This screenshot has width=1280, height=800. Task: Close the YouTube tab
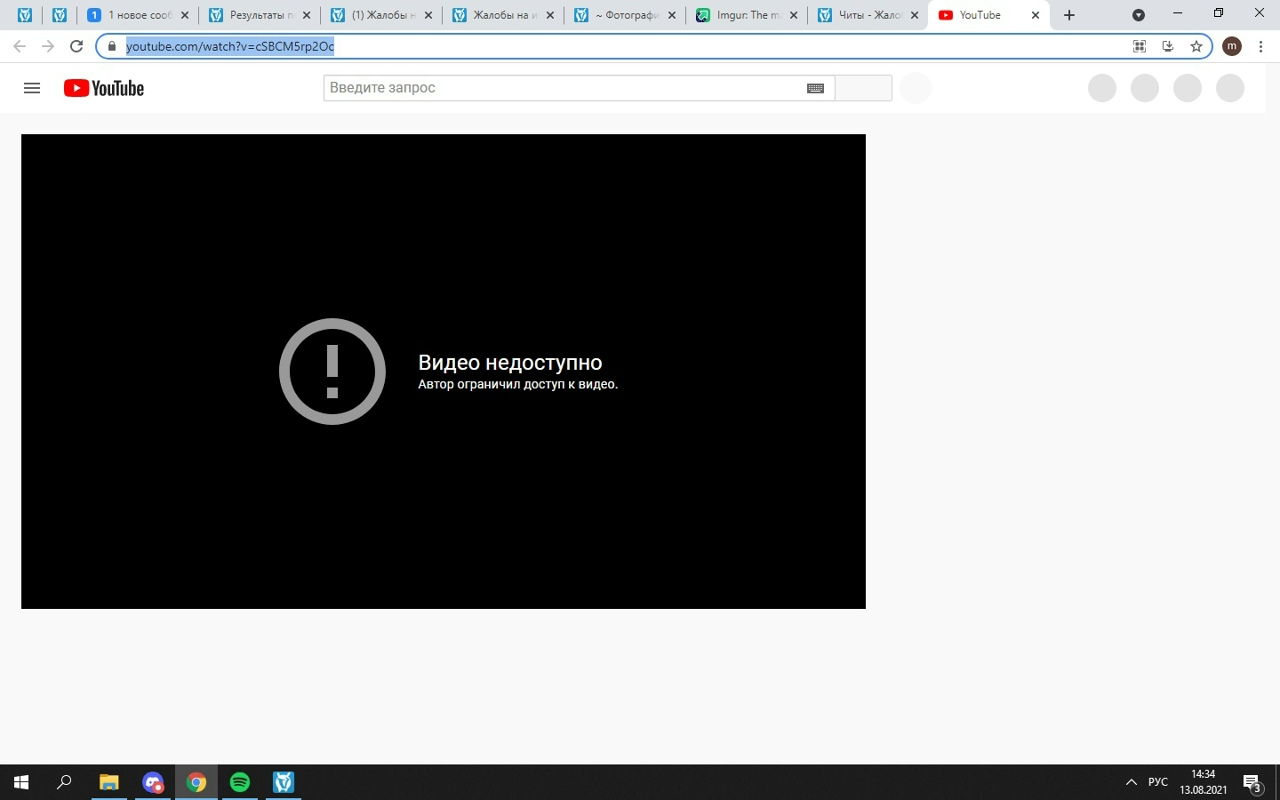tap(1035, 15)
